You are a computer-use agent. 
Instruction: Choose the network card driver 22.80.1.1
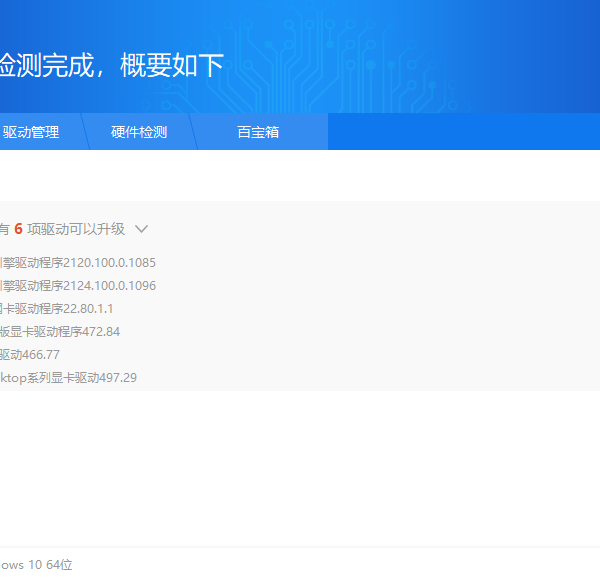click(56, 309)
